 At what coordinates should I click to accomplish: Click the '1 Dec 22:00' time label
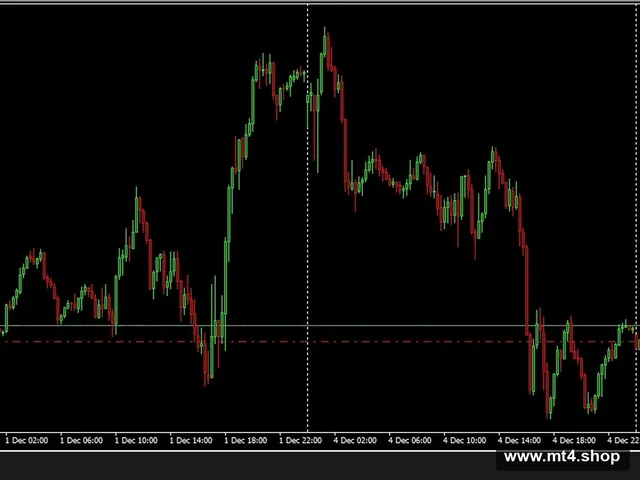(x=300, y=440)
